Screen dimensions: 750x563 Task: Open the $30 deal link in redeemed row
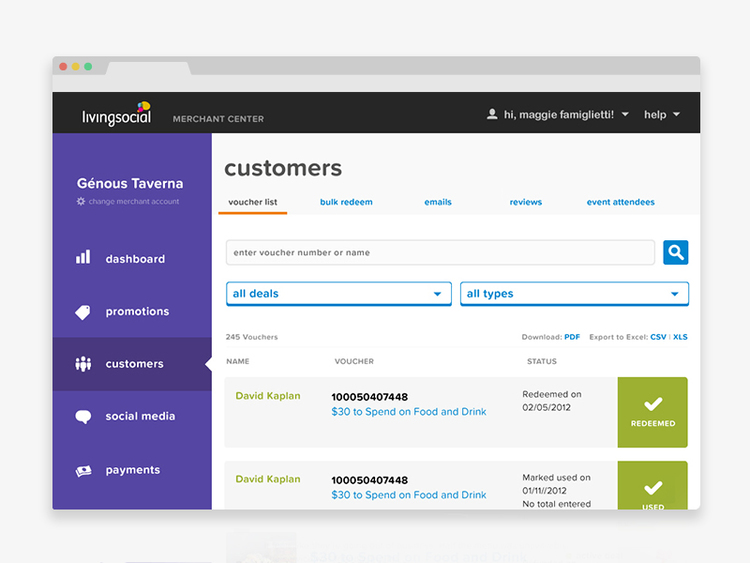(x=408, y=412)
